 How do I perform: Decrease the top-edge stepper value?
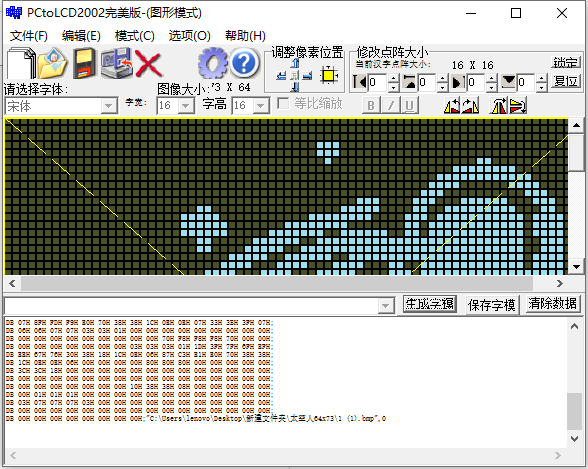(442, 87)
